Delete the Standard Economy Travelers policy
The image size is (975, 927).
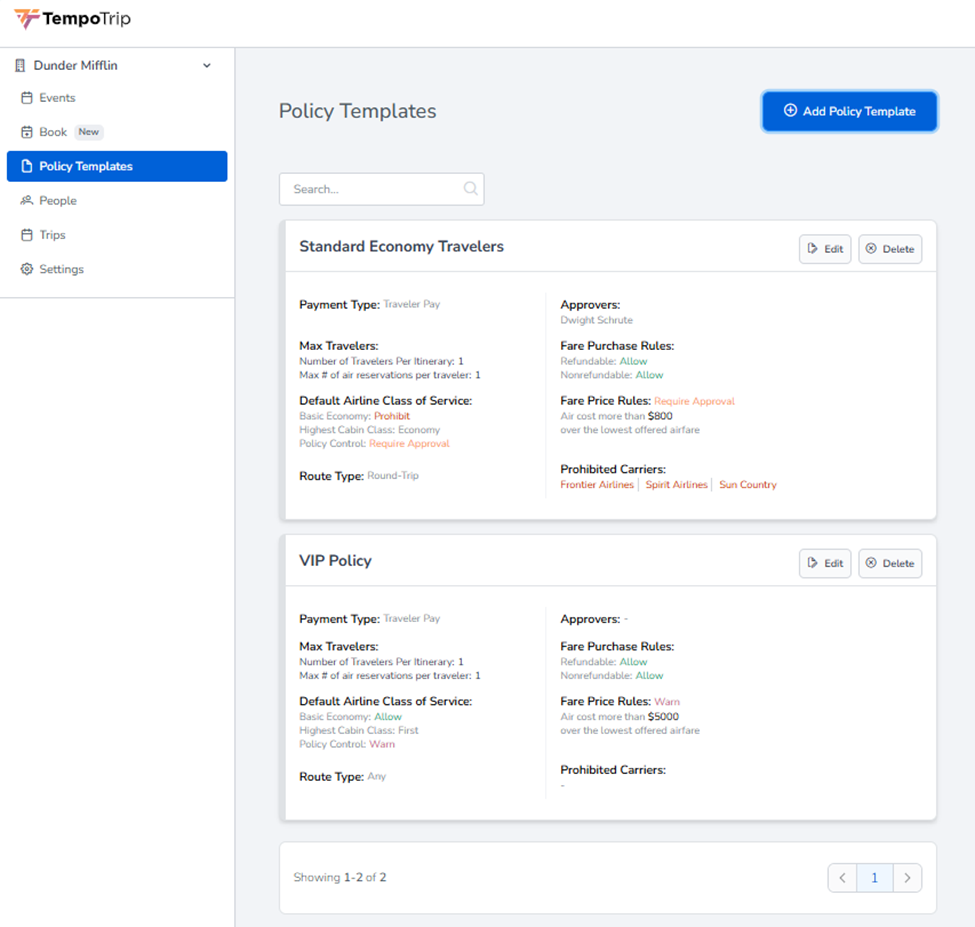coord(890,249)
